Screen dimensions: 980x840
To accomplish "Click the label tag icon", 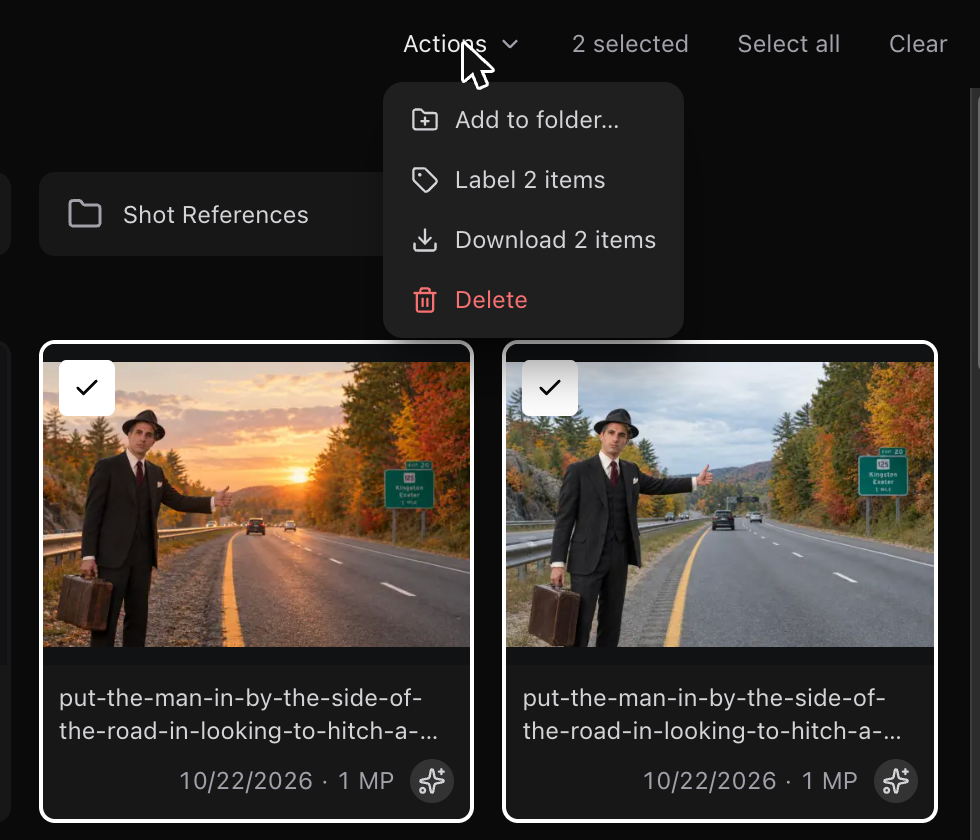I will pyautogui.click(x=425, y=180).
